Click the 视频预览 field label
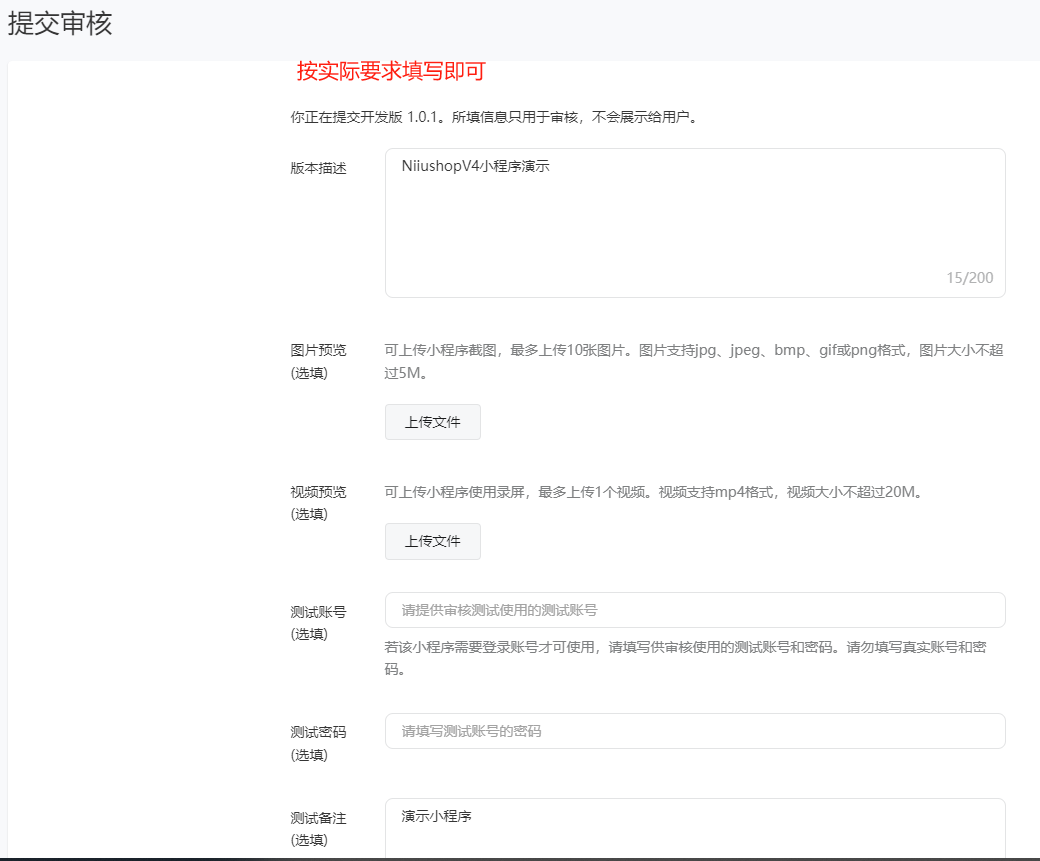 [x=318, y=492]
